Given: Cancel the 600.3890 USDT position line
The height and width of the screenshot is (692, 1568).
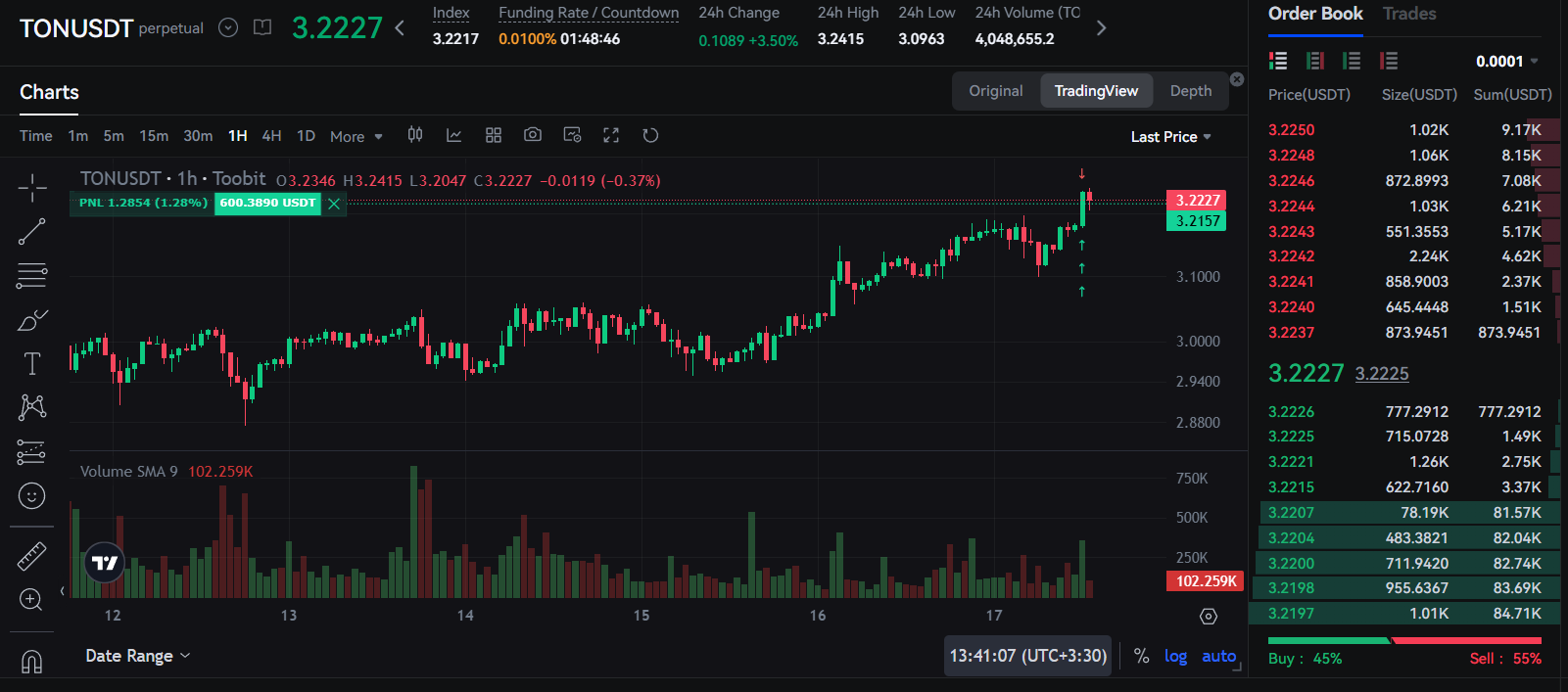Looking at the screenshot, I should [x=334, y=203].
